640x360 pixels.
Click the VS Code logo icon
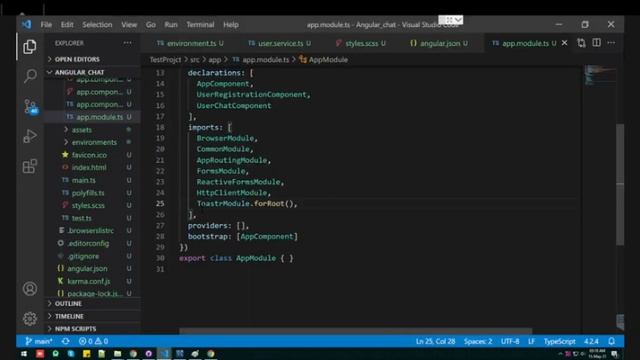coord(27,24)
